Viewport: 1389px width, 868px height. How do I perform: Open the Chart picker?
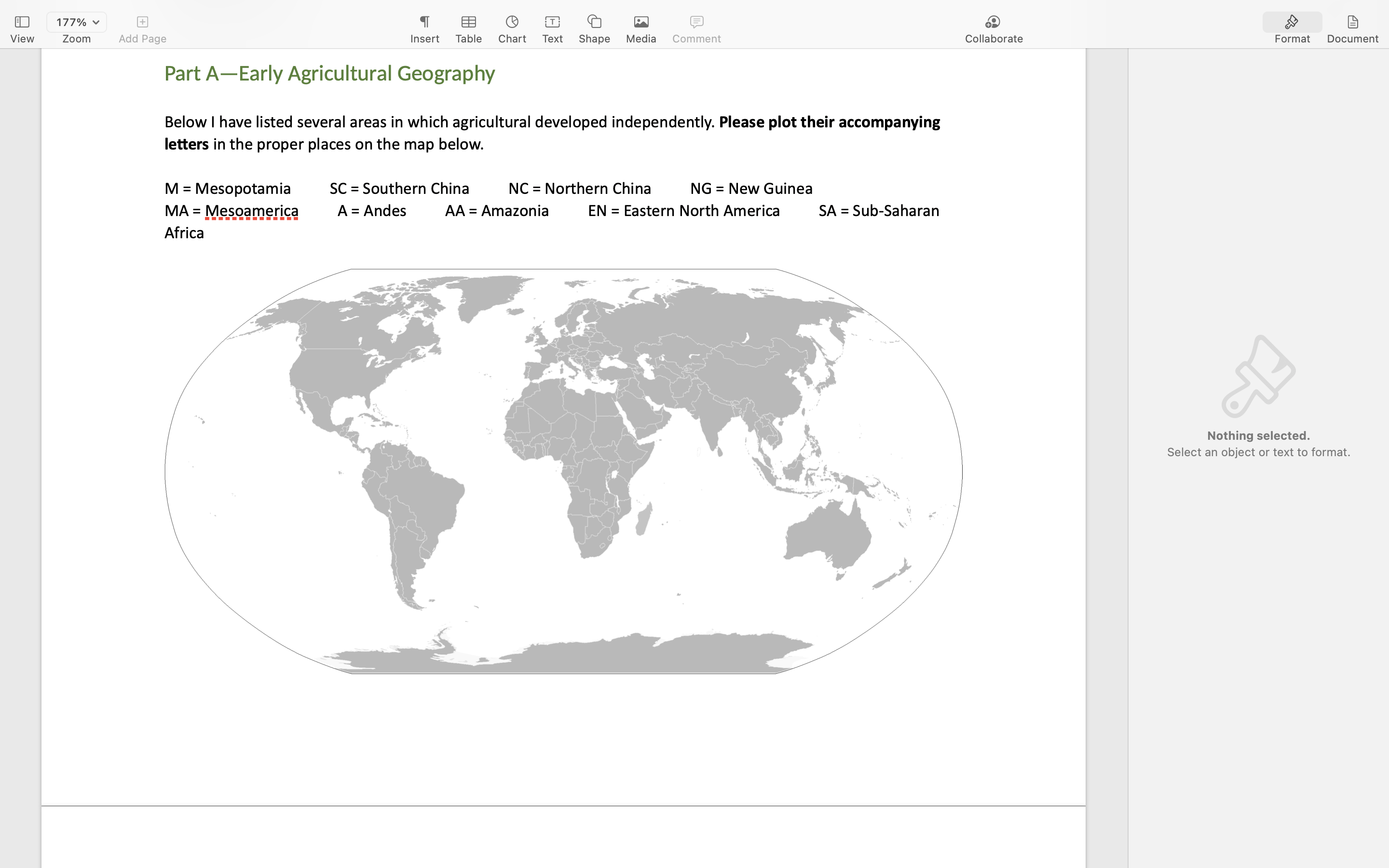511,22
